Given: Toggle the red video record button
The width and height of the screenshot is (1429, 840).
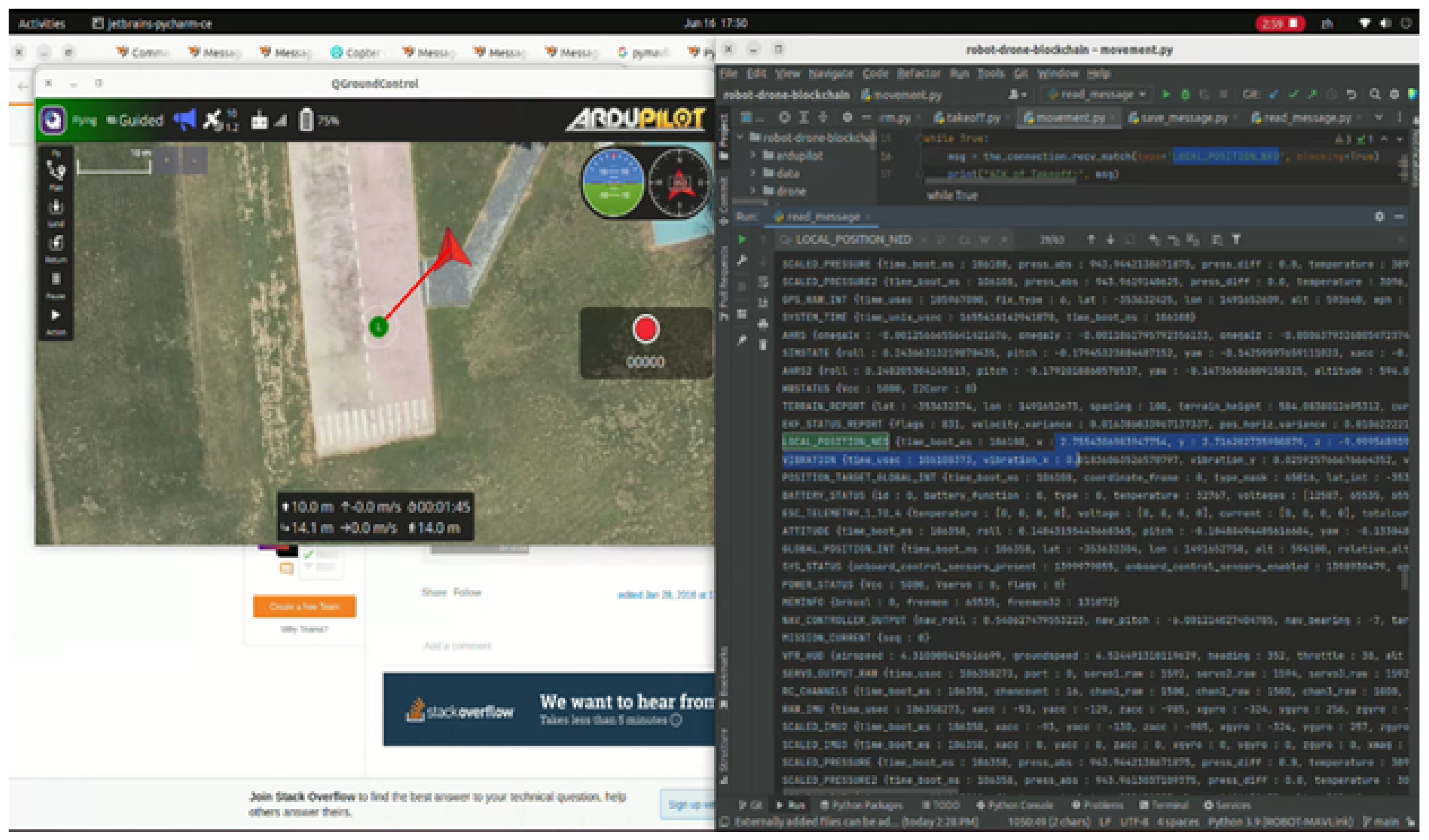Looking at the screenshot, I should (645, 330).
